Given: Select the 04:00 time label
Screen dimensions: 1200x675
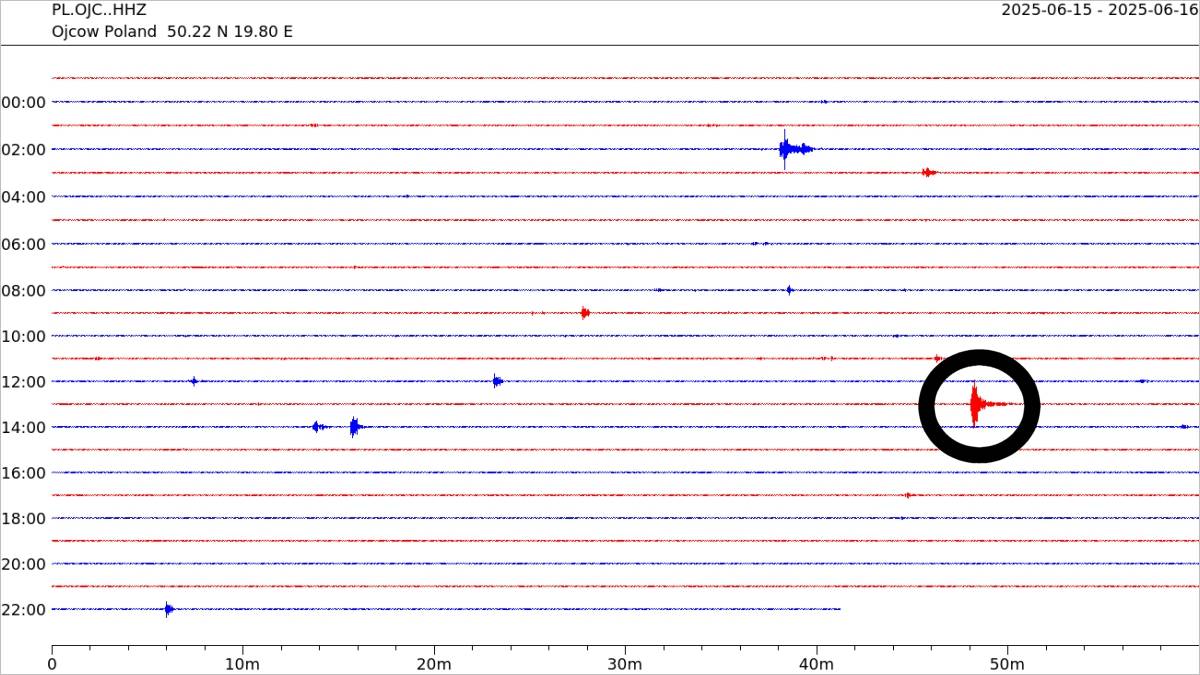Looking at the screenshot, I should (24, 196).
